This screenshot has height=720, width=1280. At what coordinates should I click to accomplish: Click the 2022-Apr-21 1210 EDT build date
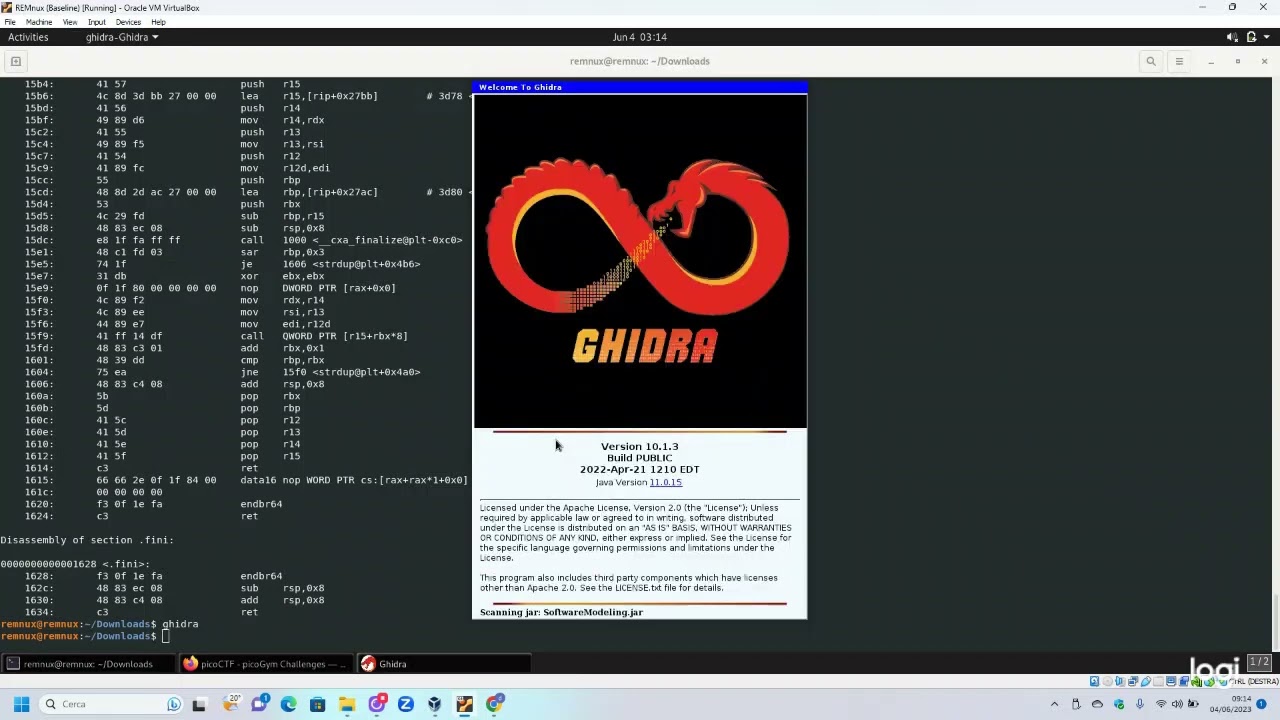click(639, 469)
